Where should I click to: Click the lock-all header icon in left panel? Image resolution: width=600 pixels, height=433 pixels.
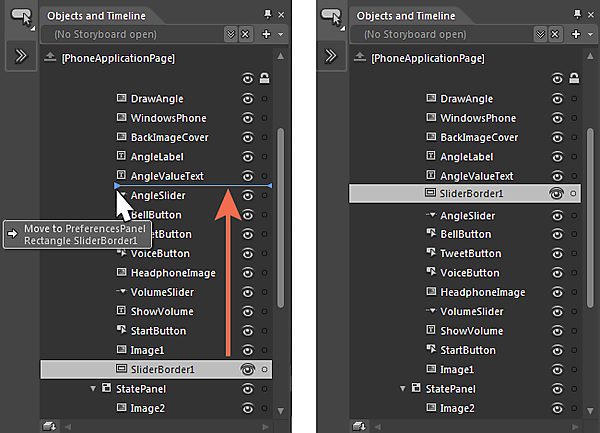tap(264, 79)
